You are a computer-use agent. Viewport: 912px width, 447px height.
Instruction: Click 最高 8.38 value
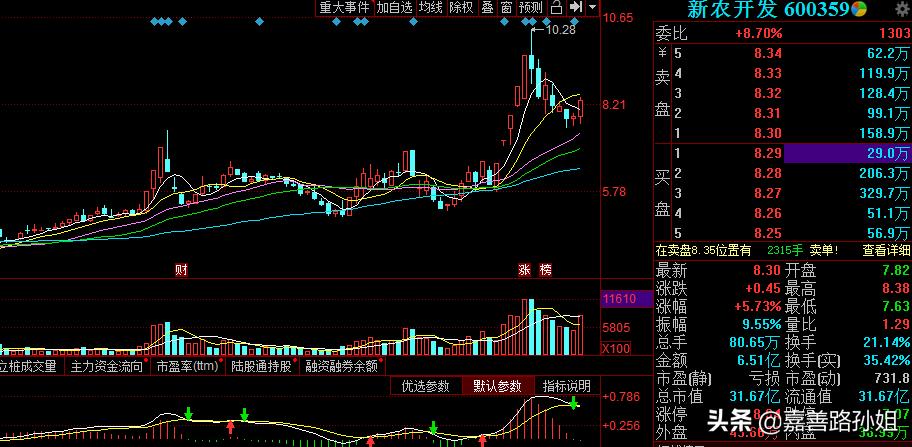896,288
